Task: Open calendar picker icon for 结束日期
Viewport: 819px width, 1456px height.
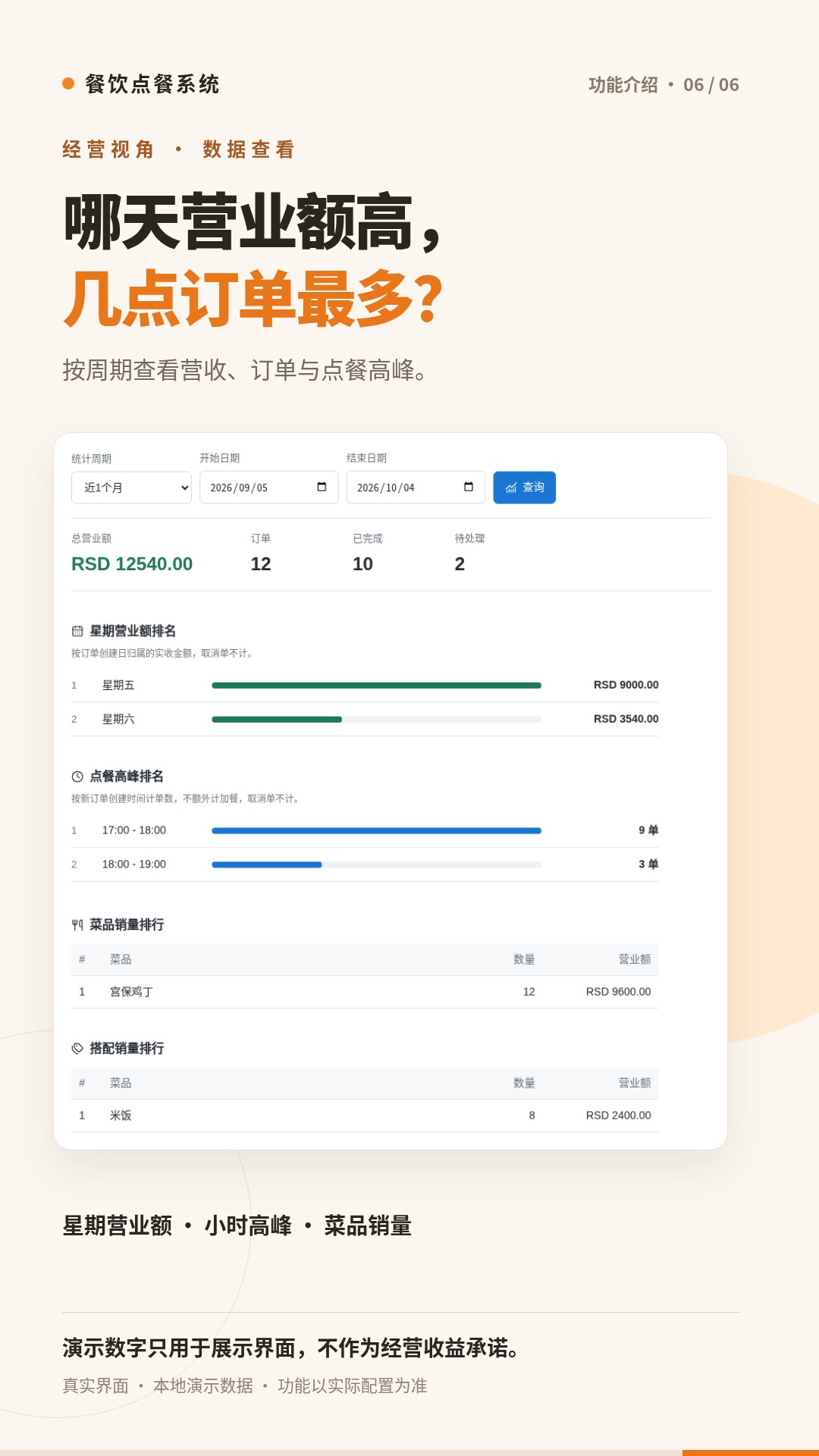Action: 469,487
